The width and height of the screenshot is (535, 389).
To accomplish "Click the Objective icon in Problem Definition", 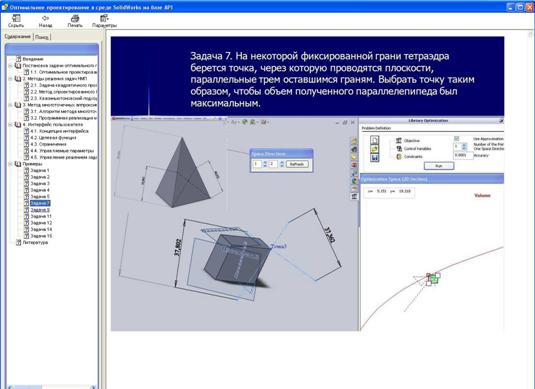I will tap(399, 141).
